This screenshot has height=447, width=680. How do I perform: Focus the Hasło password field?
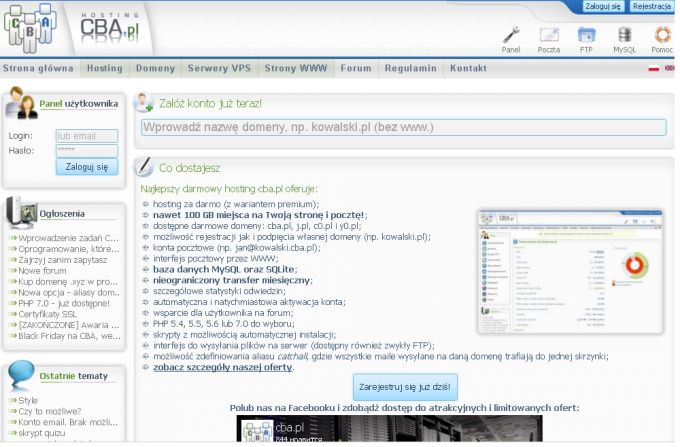point(87,150)
